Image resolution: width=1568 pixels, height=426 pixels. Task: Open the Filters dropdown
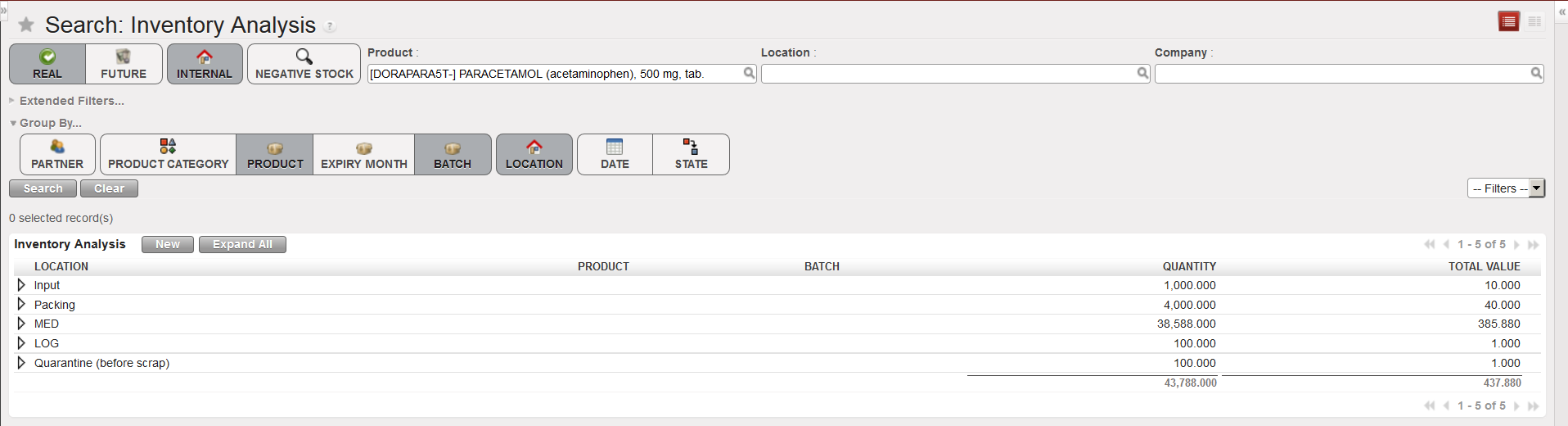pyautogui.click(x=1506, y=188)
